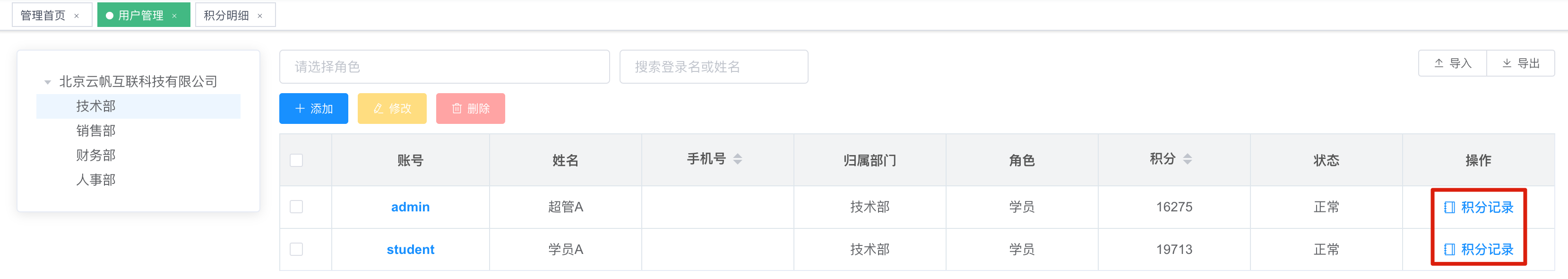The image size is (1568, 279).
Task: Click the plus icon on 添加 button
Action: click(300, 108)
